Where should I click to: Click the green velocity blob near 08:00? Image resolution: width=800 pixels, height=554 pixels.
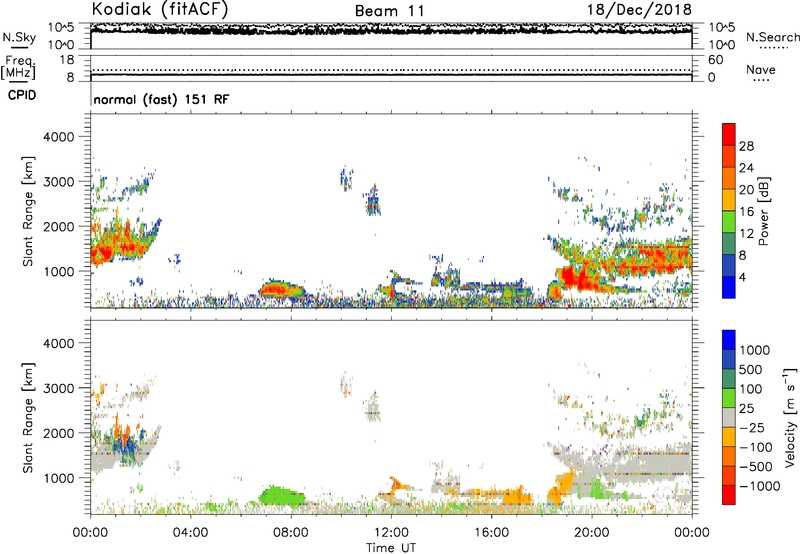(x=281, y=495)
